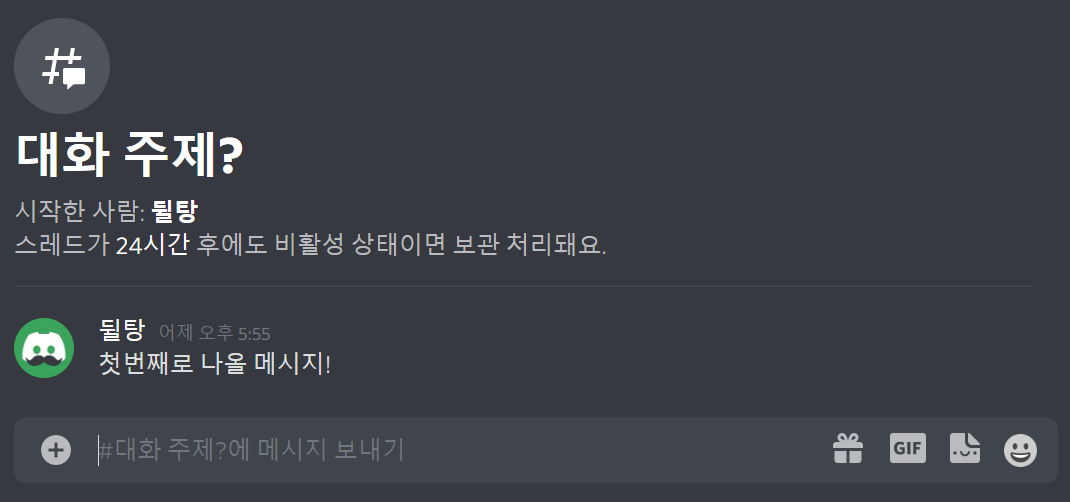This screenshot has height=502, width=1070.
Task: Click the username 뒬탕 above the message
Action: [x=122, y=331]
